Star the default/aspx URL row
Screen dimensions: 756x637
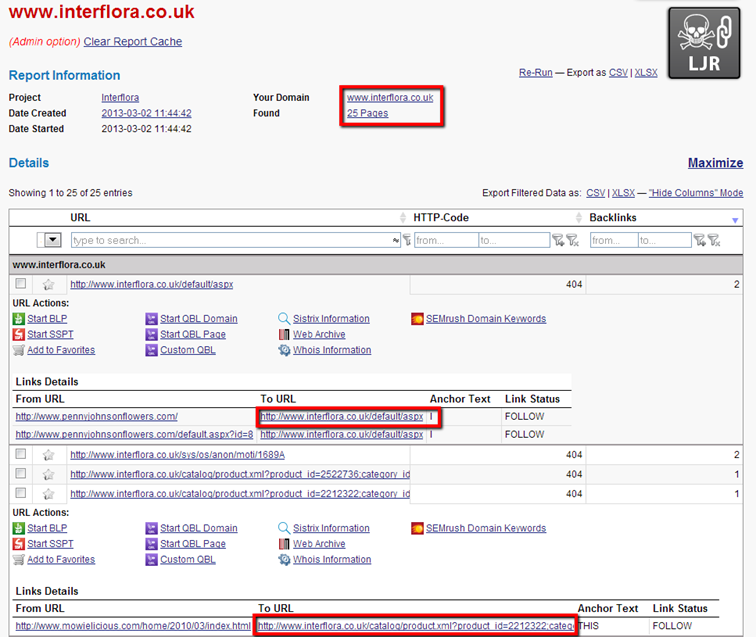tap(48, 285)
